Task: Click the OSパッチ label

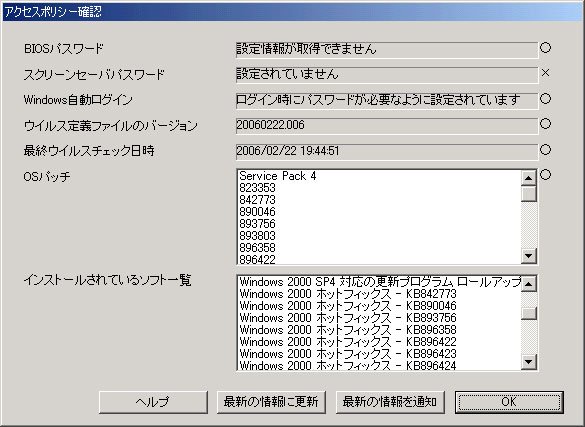Action: tap(47, 176)
